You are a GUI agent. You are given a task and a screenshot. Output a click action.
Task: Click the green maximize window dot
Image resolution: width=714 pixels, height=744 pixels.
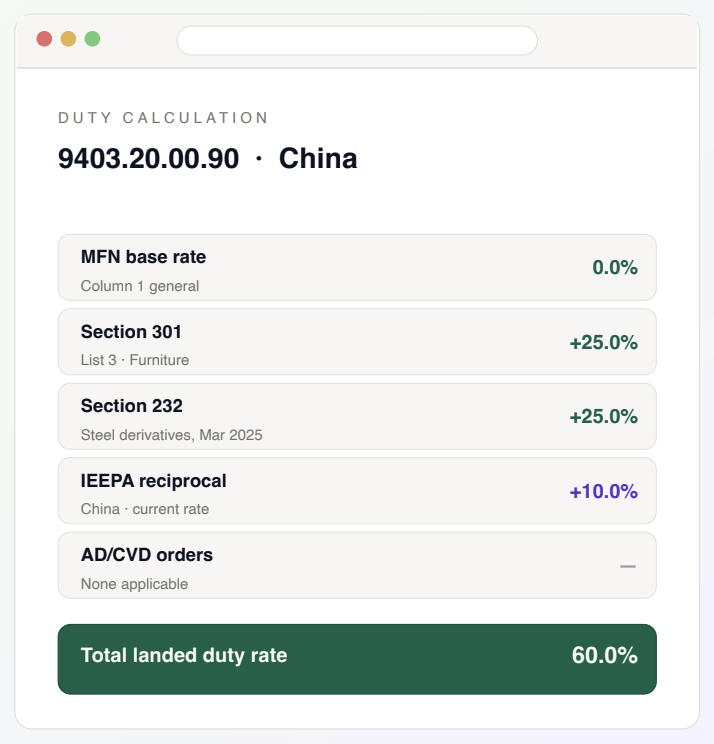coord(93,39)
